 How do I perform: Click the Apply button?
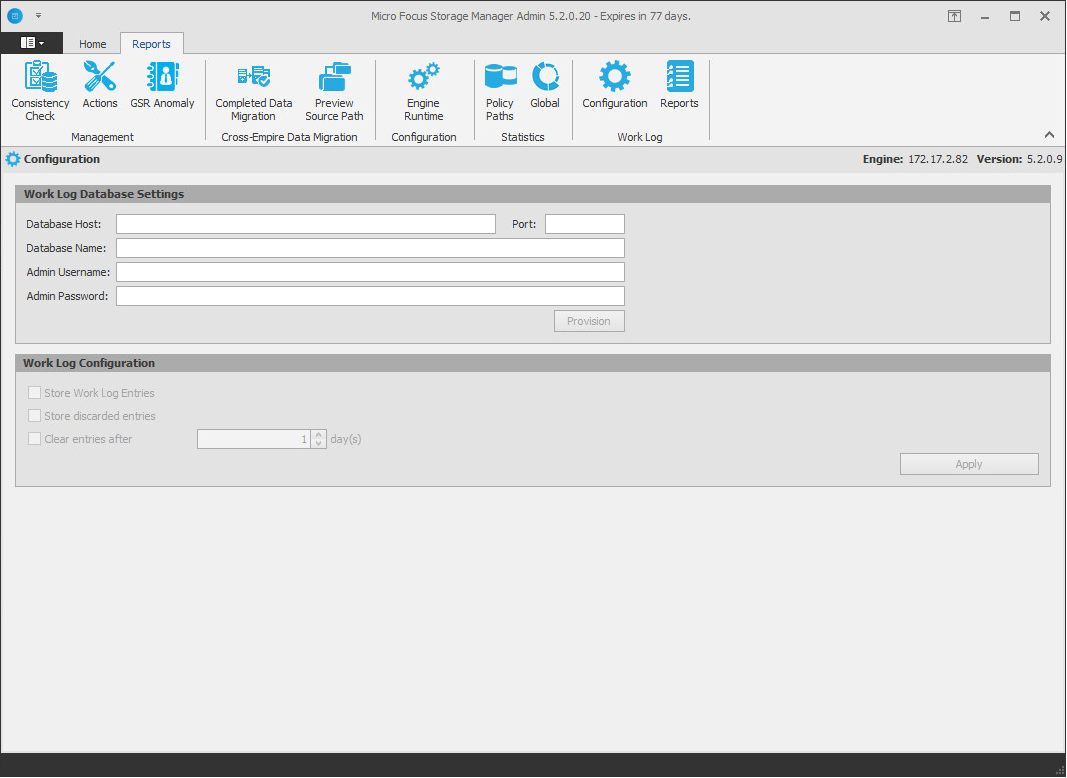click(x=969, y=464)
